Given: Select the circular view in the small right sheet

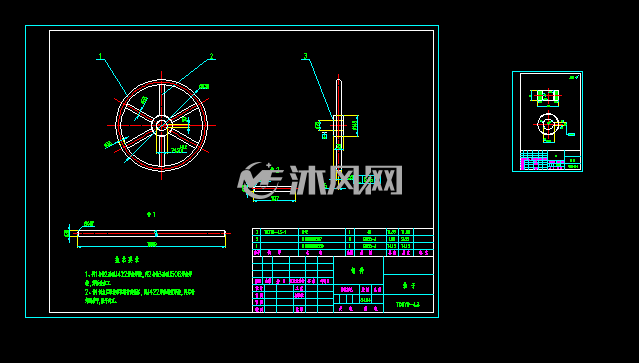Looking at the screenshot, I should [548, 124].
